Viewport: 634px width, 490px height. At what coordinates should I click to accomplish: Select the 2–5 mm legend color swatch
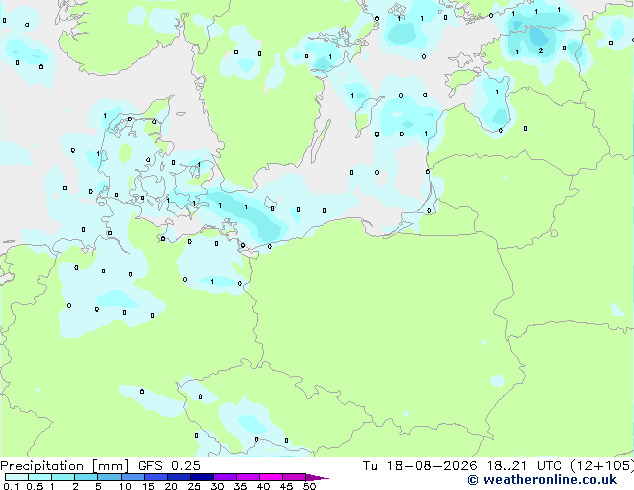[86, 477]
